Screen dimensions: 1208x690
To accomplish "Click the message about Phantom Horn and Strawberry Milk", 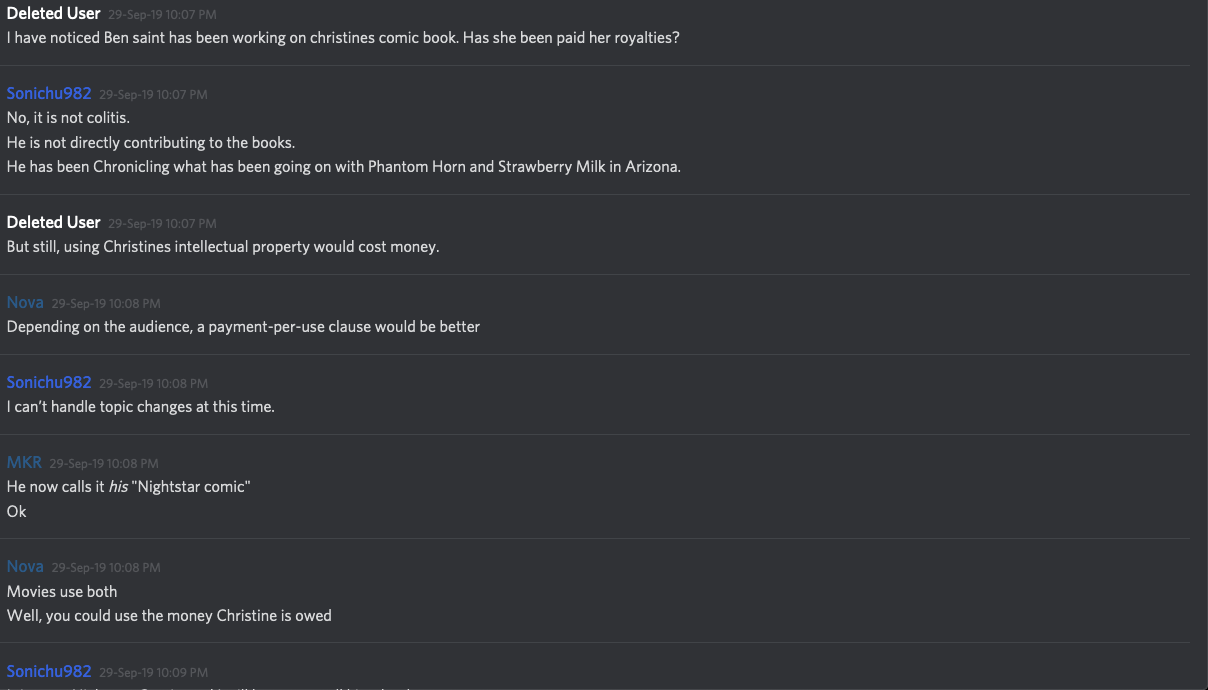I will [x=343, y=167].
